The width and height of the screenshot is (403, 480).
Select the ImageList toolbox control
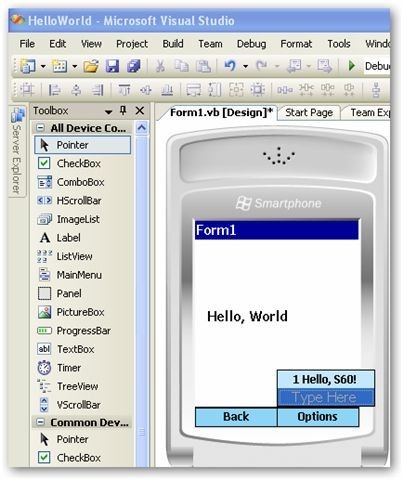[x=82, y=219]
